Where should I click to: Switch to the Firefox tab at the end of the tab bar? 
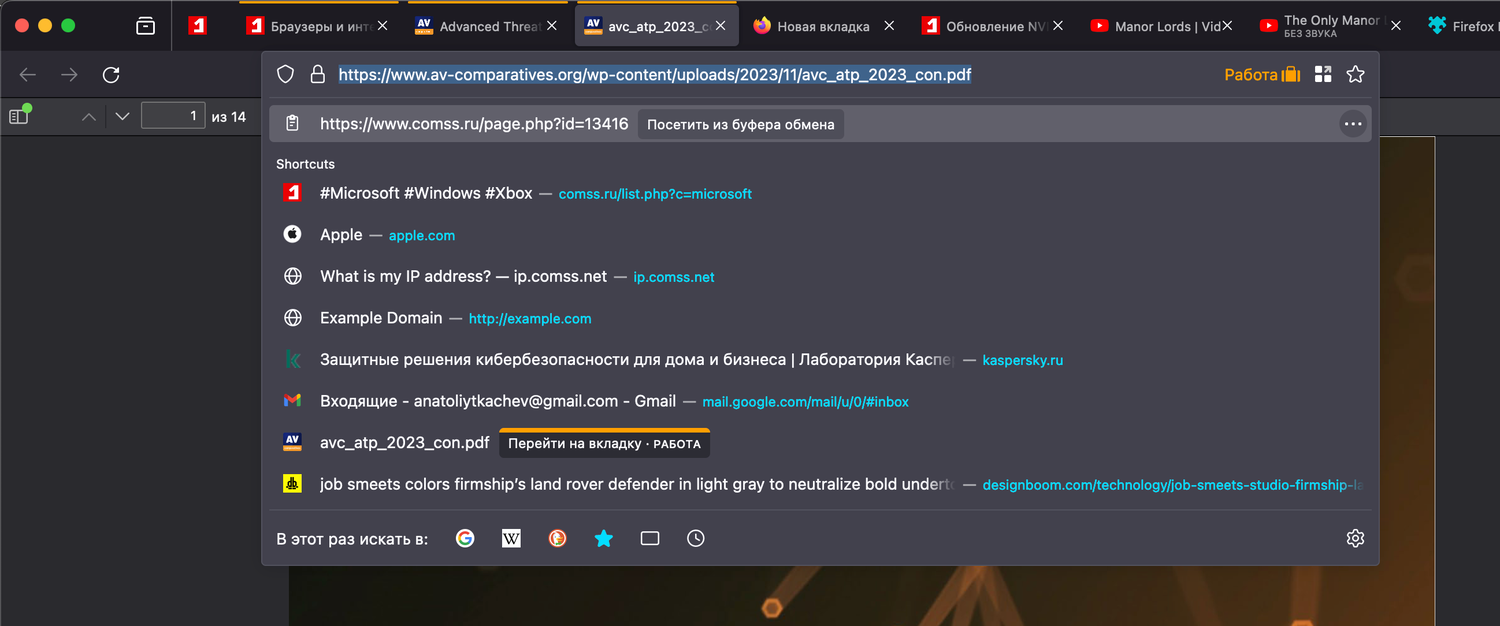tap(1461, 26)
